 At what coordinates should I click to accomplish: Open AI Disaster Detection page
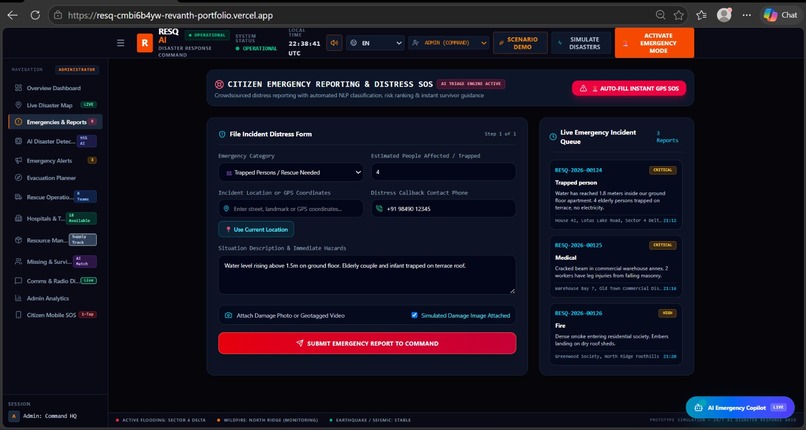(x=55, y=141)
